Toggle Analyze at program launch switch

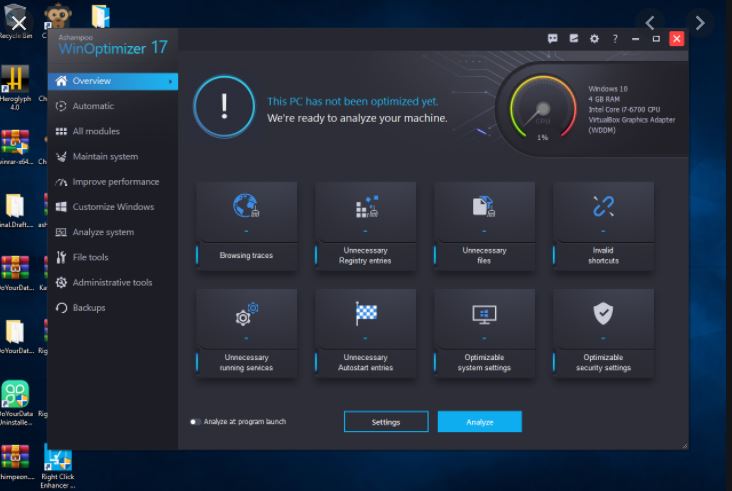[x=195, y=422]
